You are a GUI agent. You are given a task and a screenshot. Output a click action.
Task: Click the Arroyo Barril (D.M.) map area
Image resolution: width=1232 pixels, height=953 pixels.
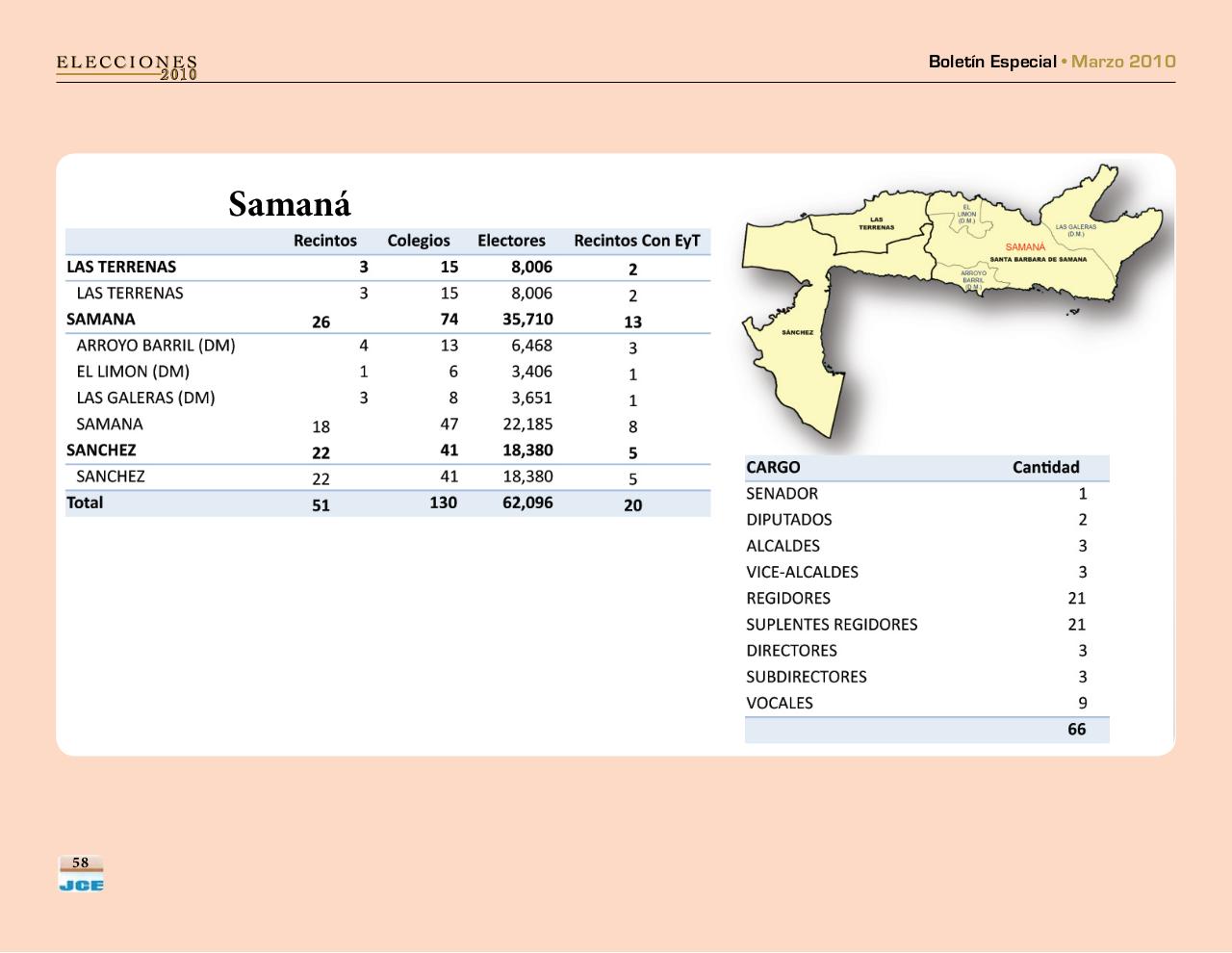tap(972, 279)
